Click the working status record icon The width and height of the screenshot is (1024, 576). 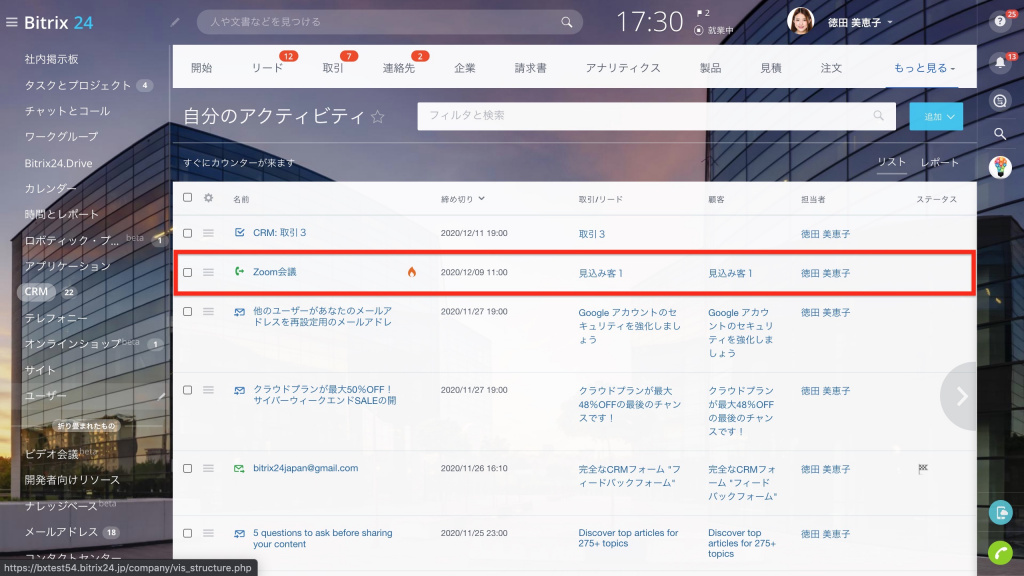pyautogui.click(x=699, y=30)
